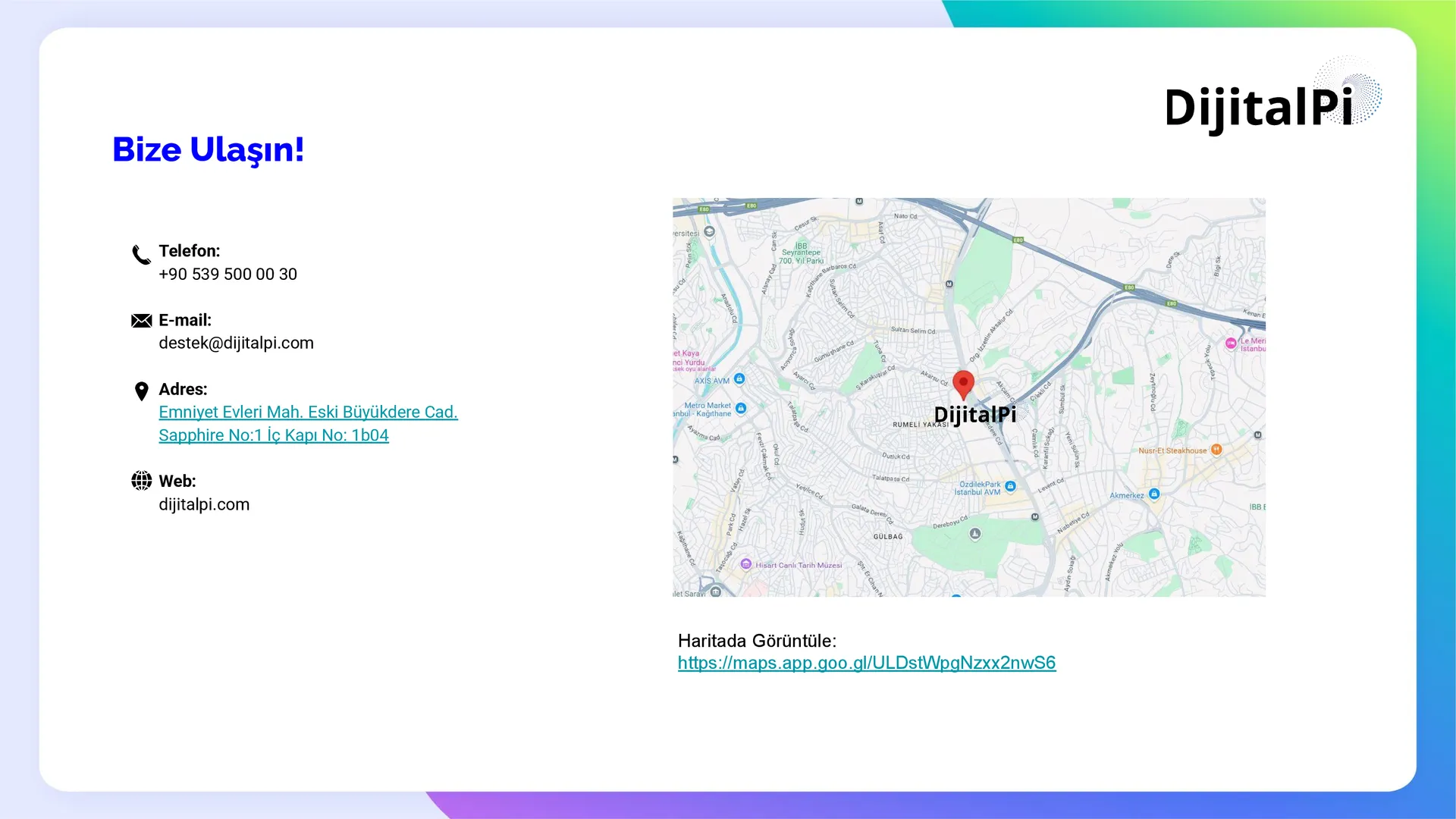Click the Adres: label
Image resolution: width=1456 pixels, height=819 pixels.
(x=183, y=389)
